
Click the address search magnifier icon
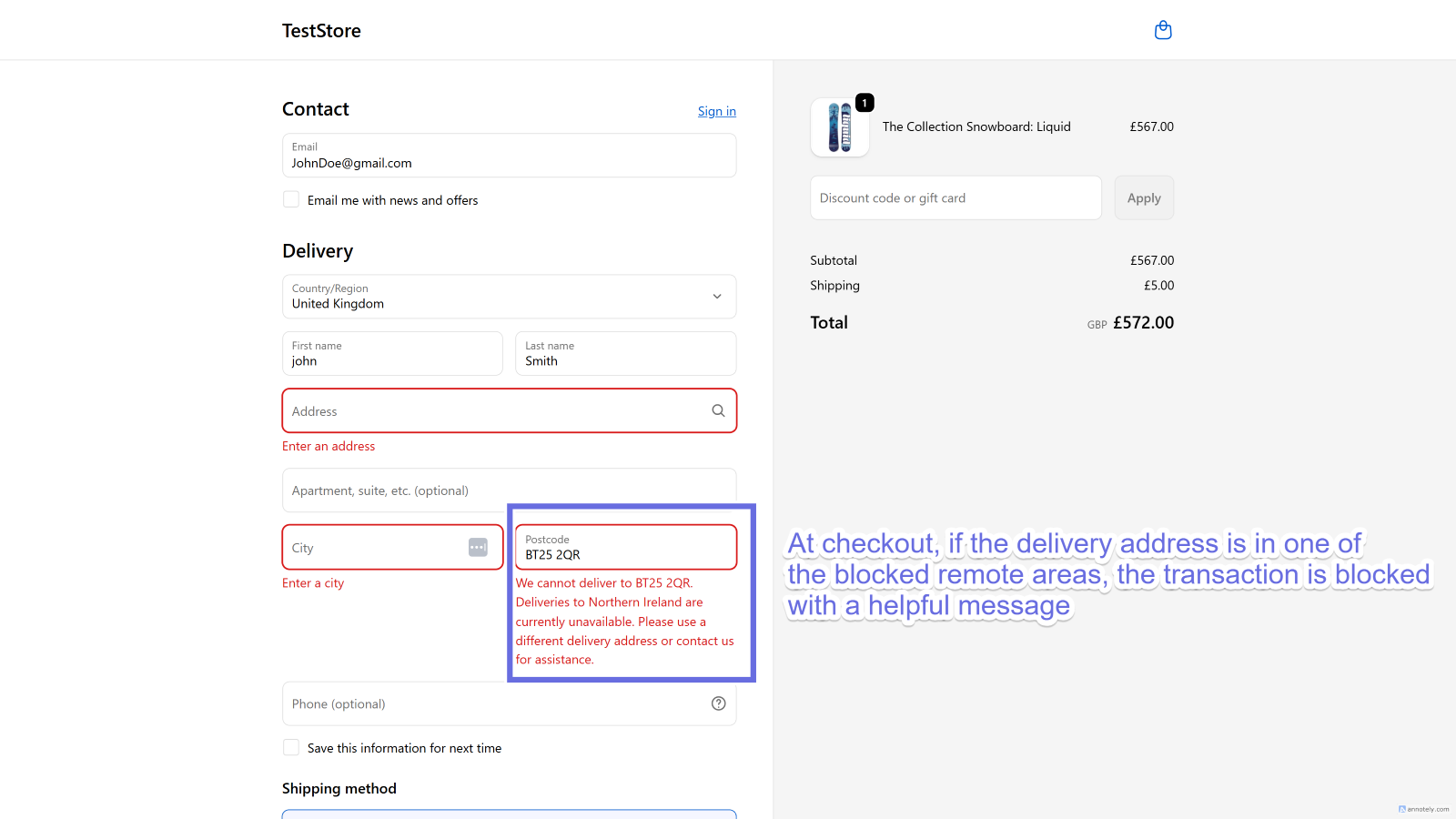point(718,410)
